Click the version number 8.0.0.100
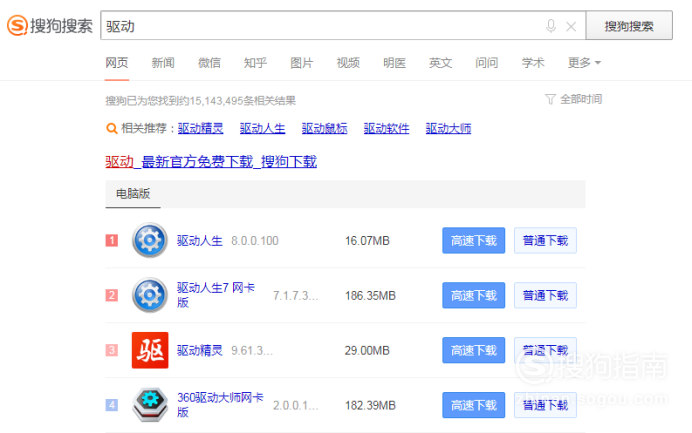Screen dimensions: 692x433 click(255, 241)
